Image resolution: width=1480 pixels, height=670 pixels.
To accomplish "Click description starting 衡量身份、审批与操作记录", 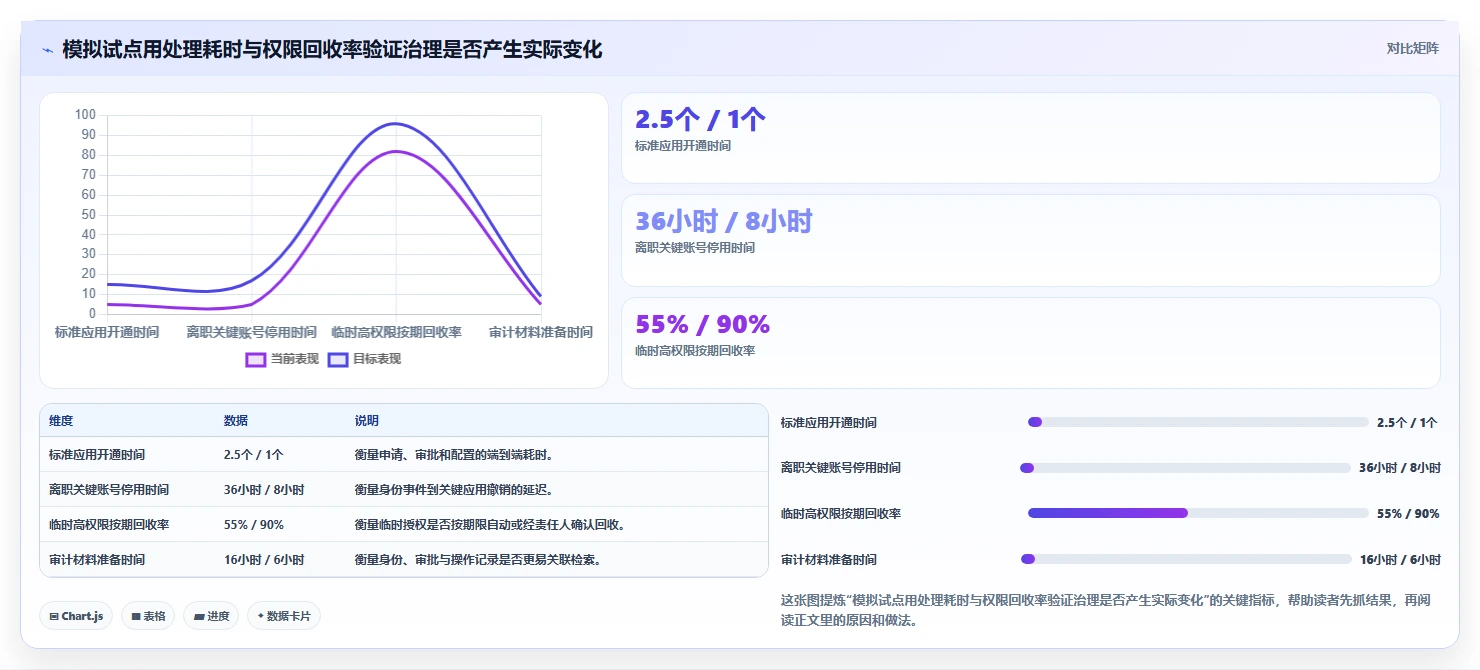I will (478, 560).
